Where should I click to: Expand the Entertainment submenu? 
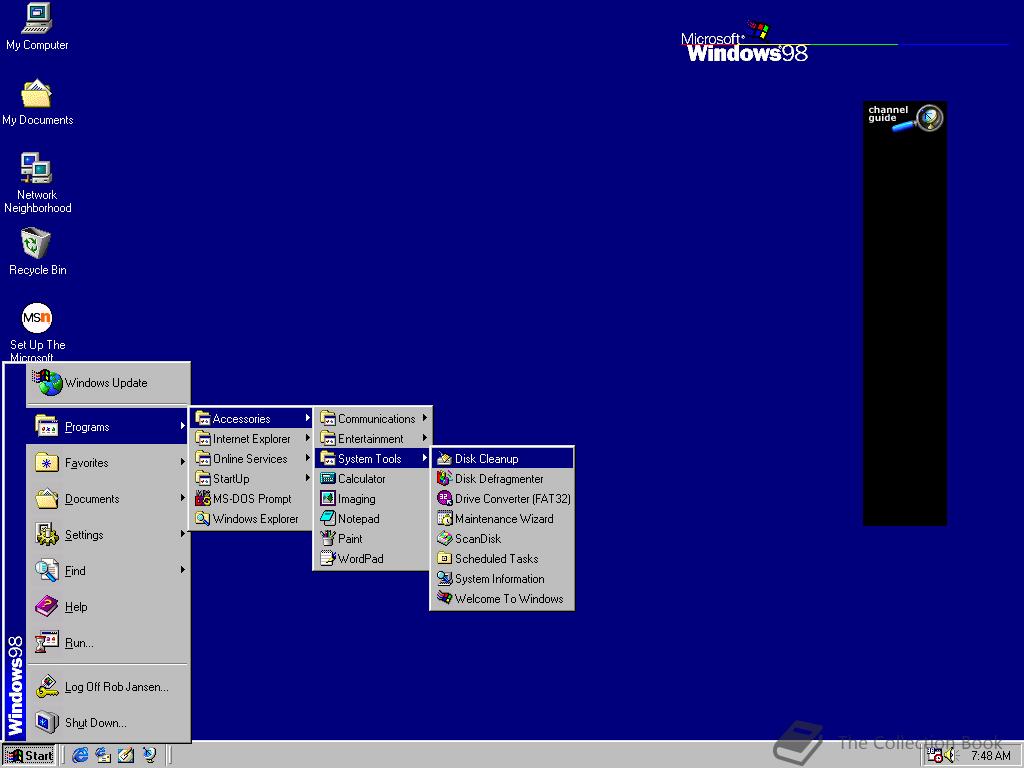(370, 439)
